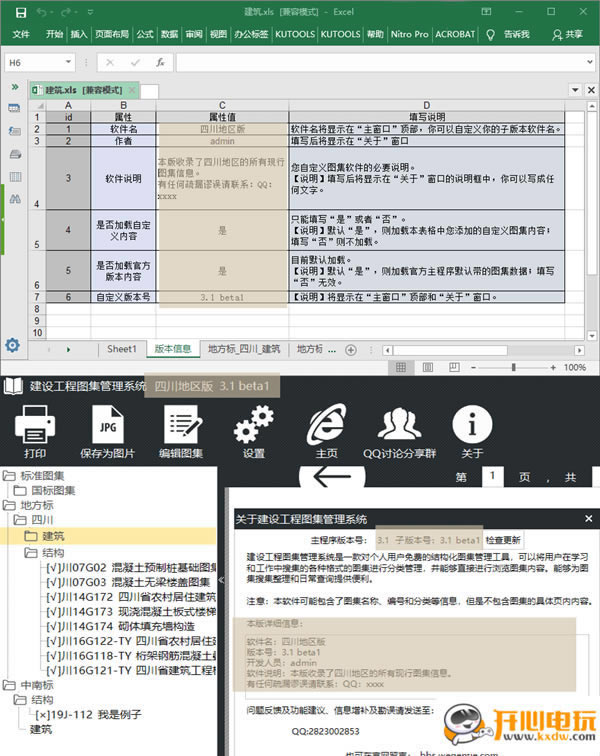Click the Excel save icon
Screen dimensions: 600x756
(x=21, y=12)
